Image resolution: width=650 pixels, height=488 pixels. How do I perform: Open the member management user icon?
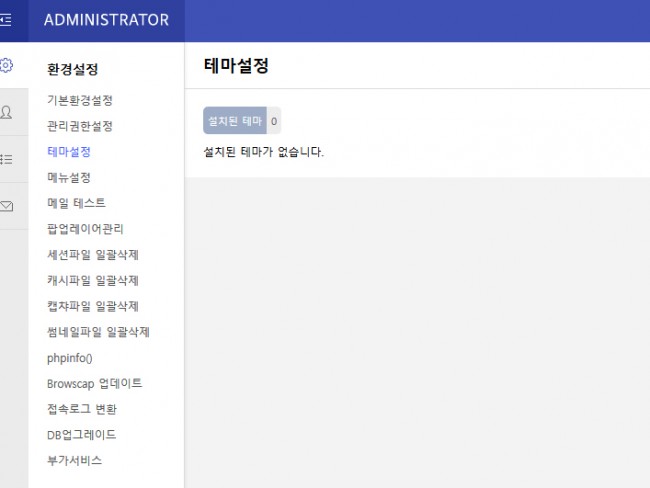coord(6,112)
